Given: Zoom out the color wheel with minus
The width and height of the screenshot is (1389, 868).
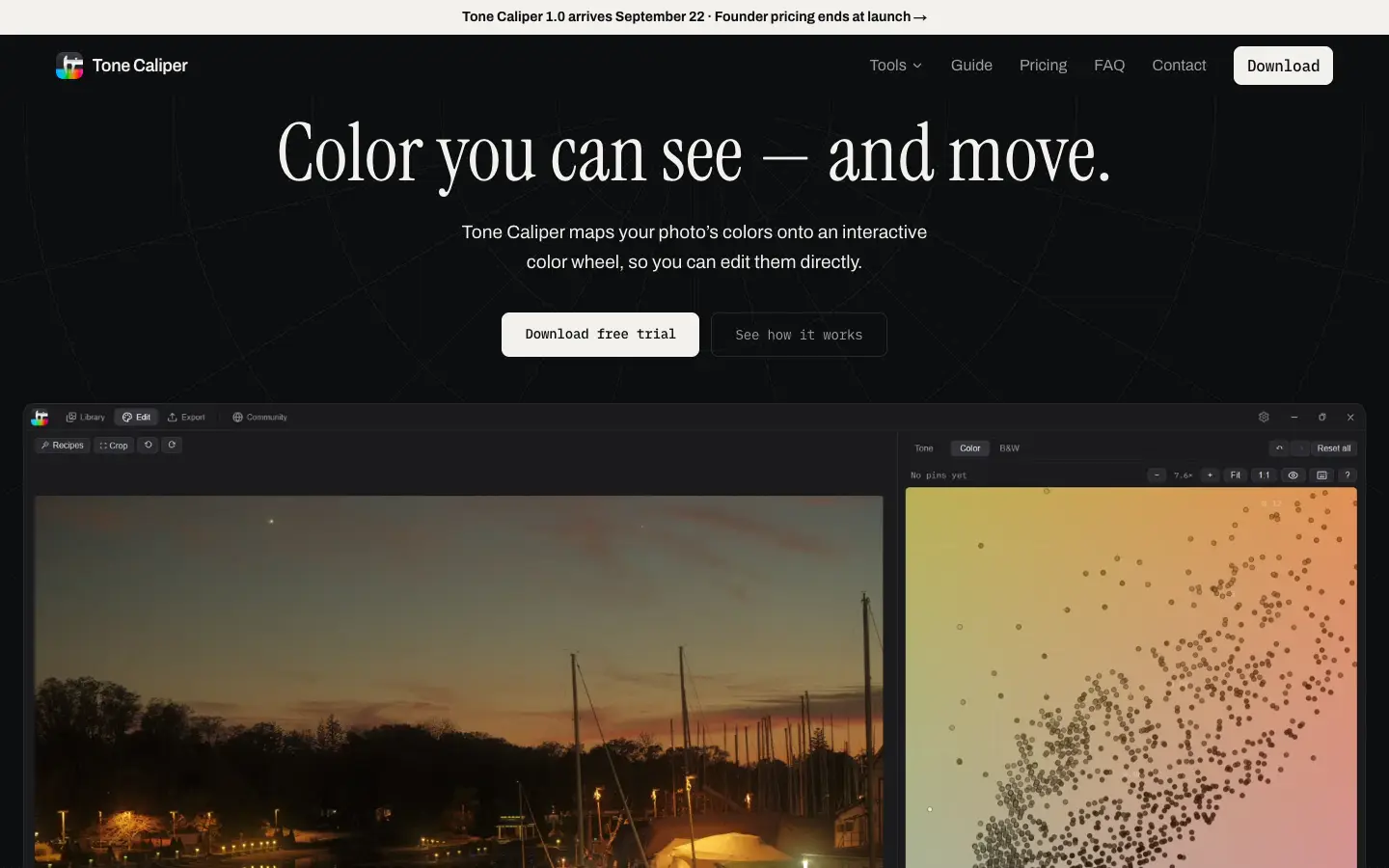Looking at the screenshot, I should coord(1157,475).
